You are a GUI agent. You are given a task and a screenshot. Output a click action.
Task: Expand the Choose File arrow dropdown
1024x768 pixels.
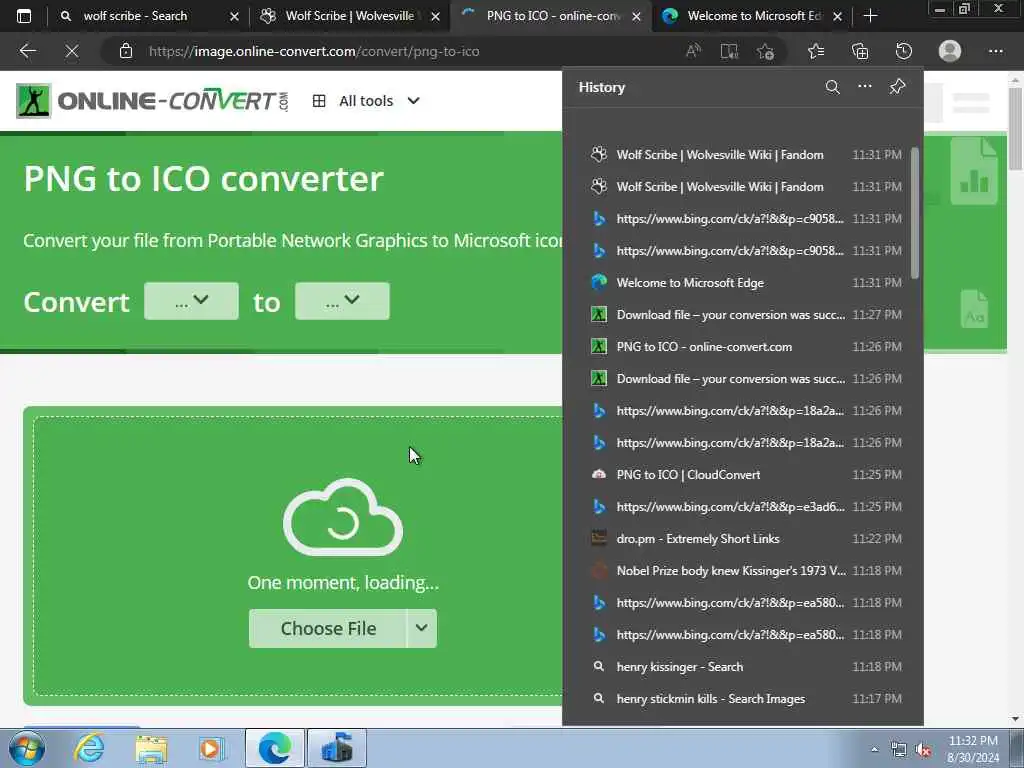(422, 628)
